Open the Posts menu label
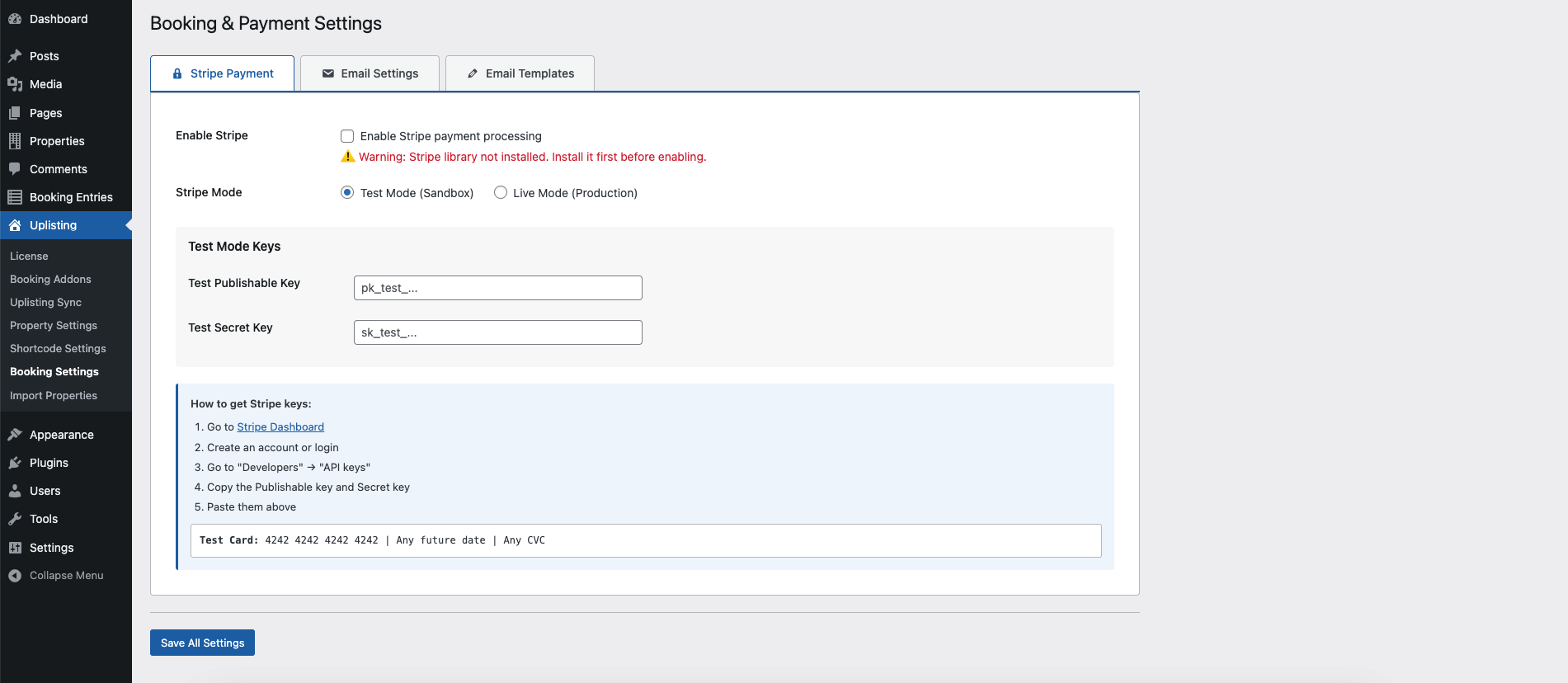This screenshot has width=1568, height=683. pyautogui.click(x=45, y=56)
